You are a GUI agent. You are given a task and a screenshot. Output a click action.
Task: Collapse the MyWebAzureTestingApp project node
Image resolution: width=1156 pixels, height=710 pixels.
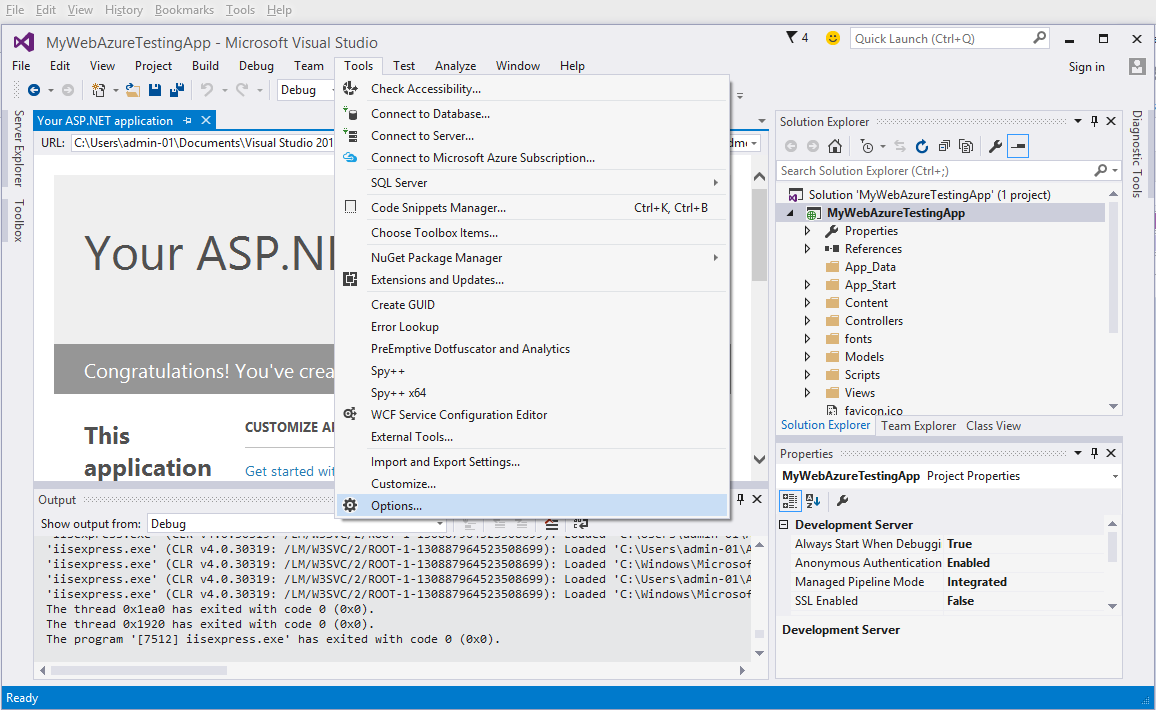[791, 213]
